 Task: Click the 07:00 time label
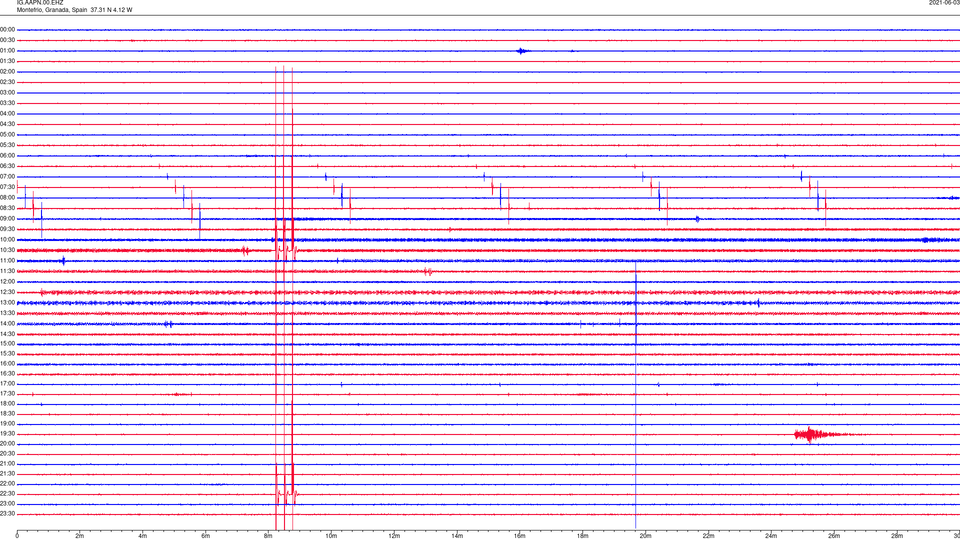[7, 176]
